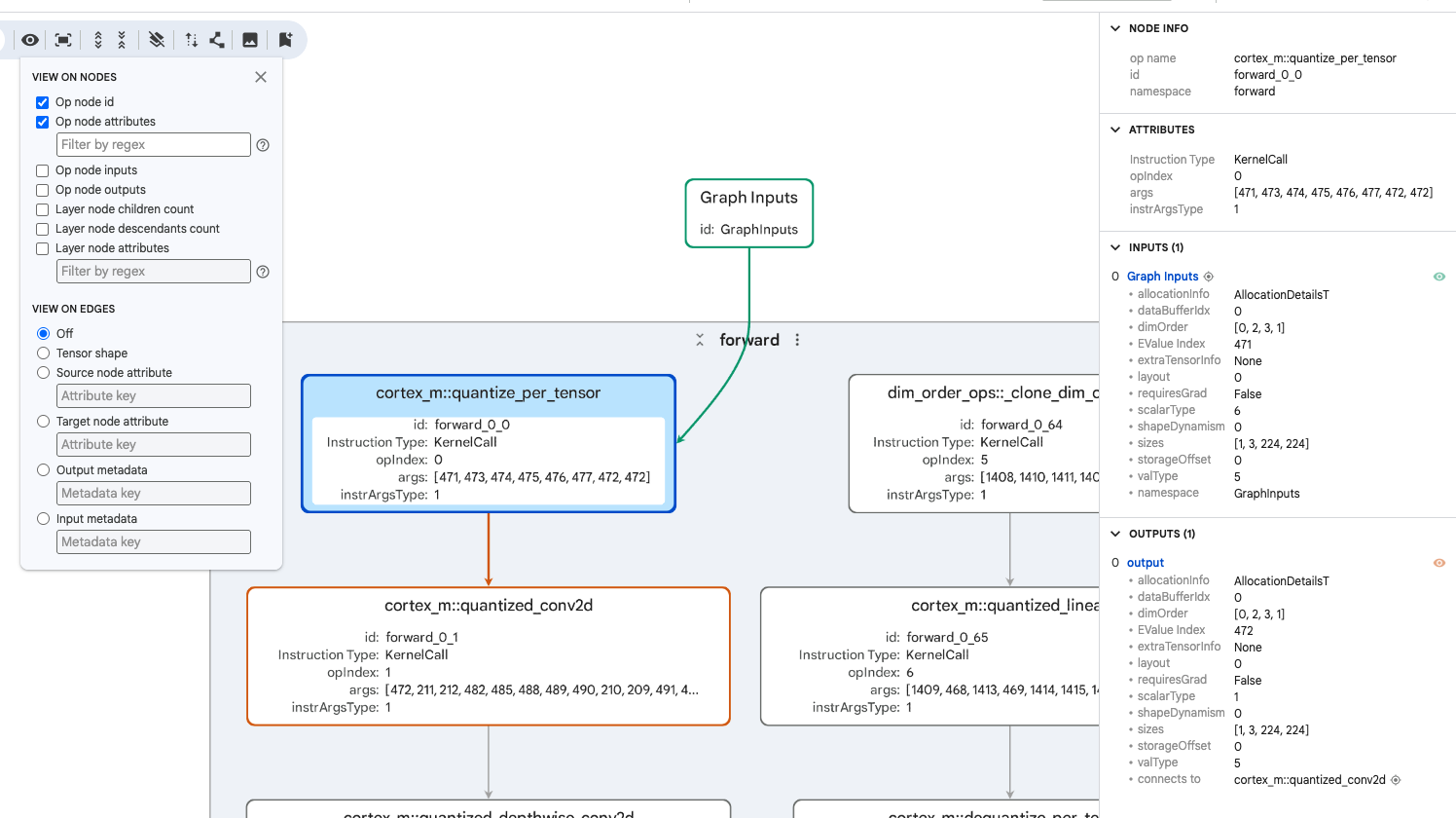The height and width of the screenshot is (818, 1456).
Task: Focus Op node attributes regex filter field
Action: pos(154,145)
